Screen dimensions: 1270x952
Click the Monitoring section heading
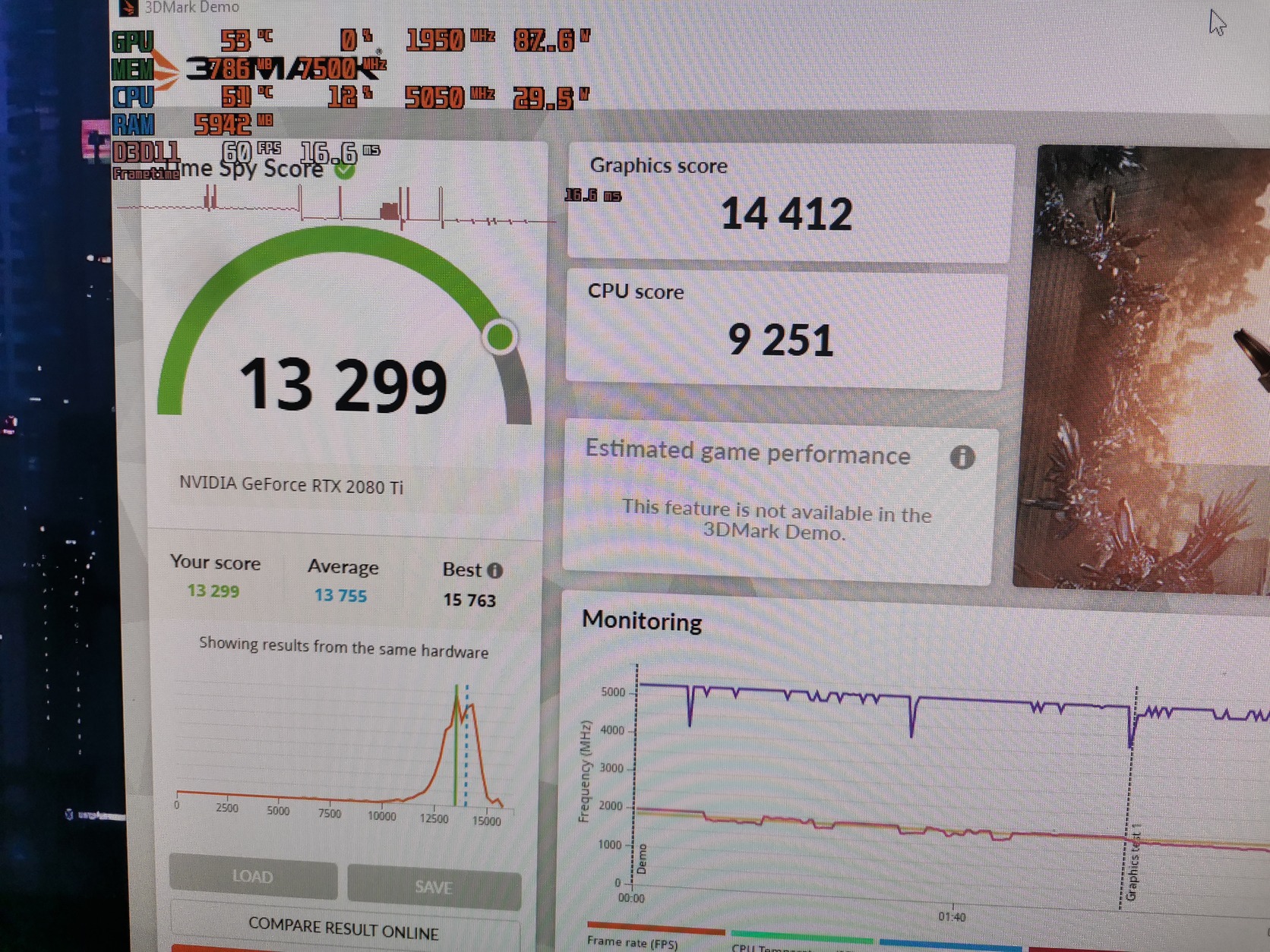click(x=642, y=621)
